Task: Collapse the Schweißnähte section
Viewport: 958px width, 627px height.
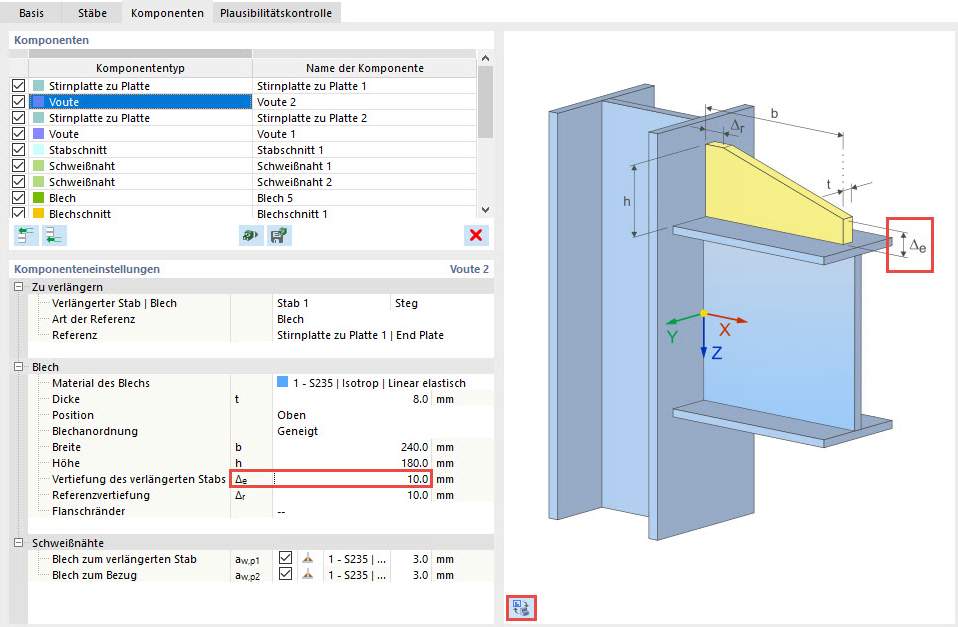Action: coord(19,543)
